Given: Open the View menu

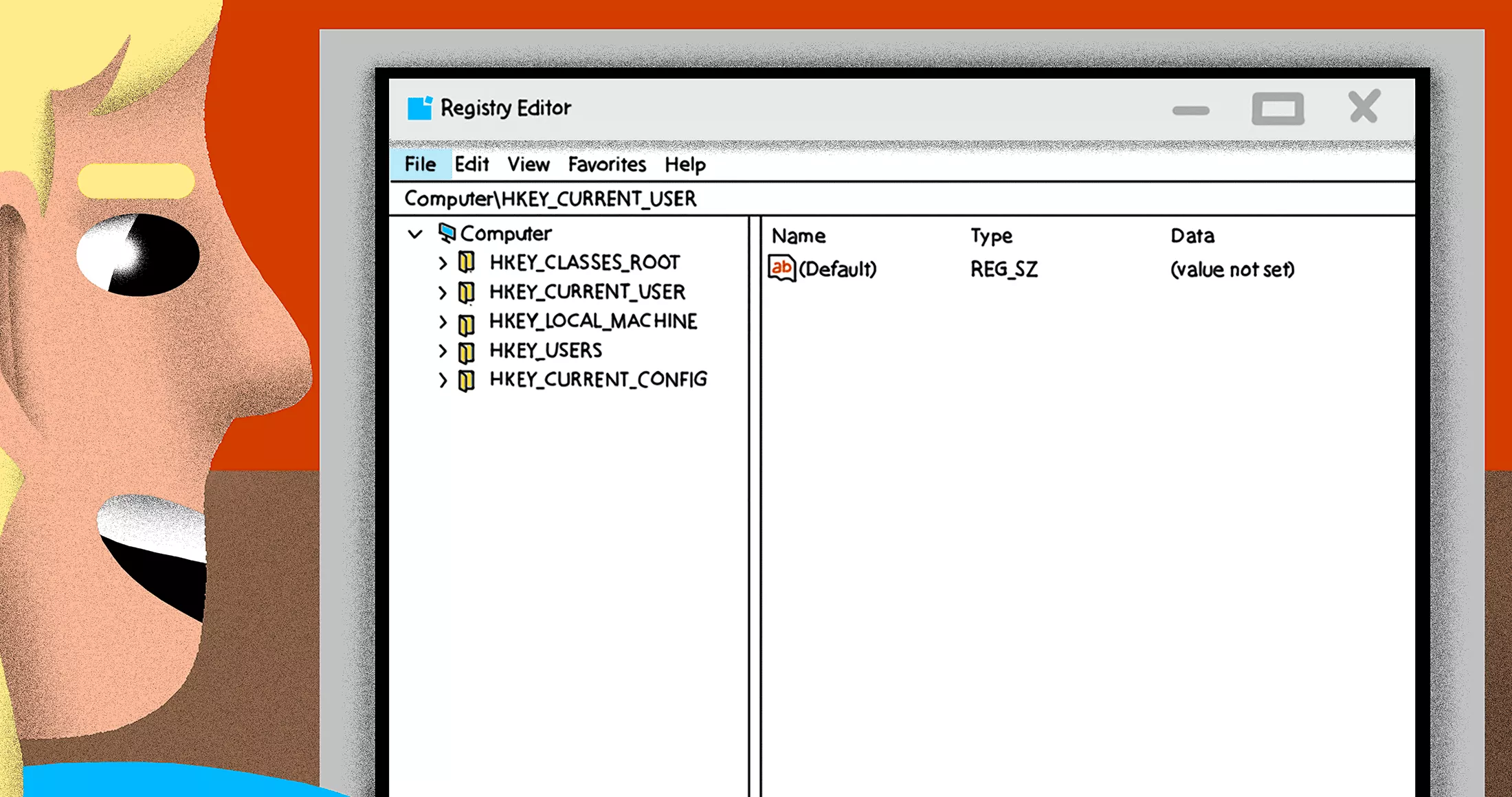Looking at the screenshot, I should click(x=529, y=165).
